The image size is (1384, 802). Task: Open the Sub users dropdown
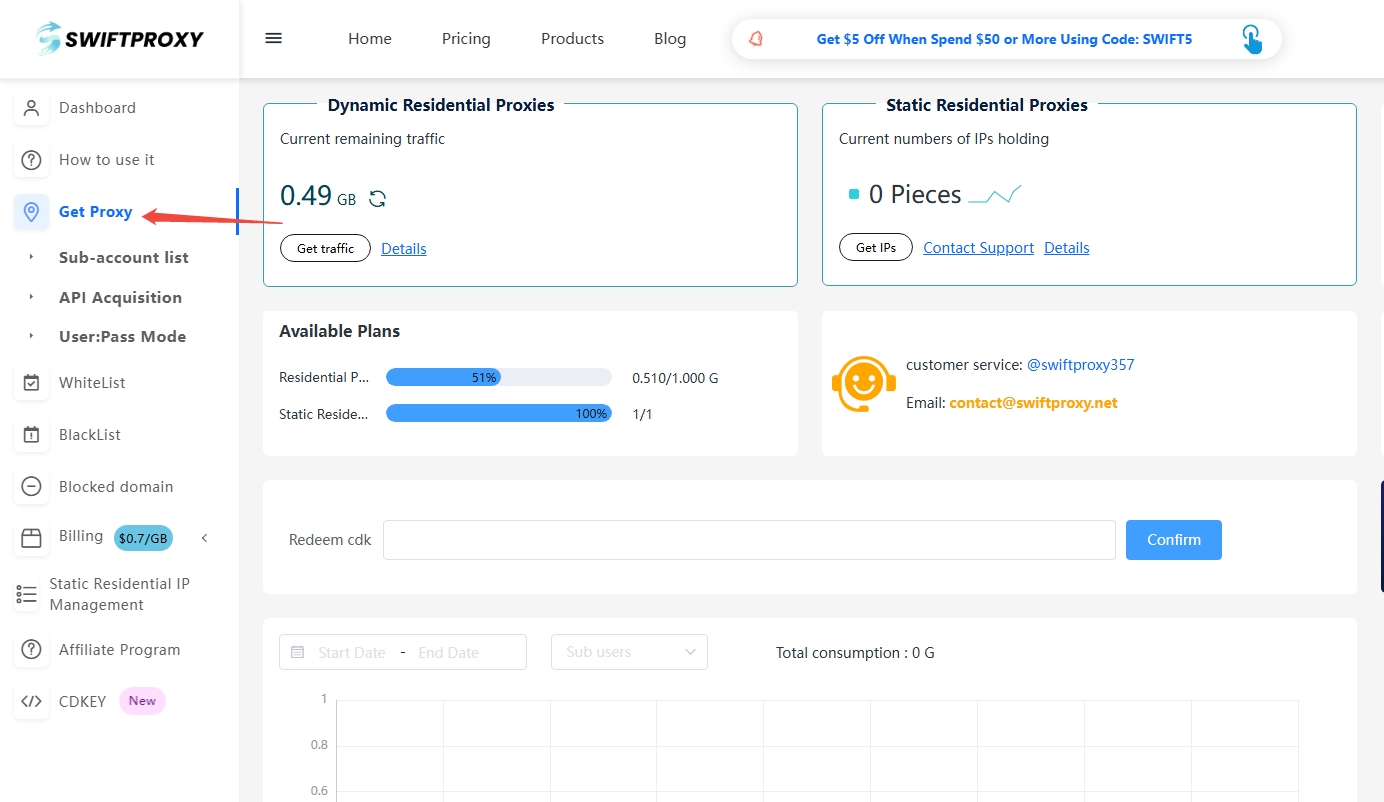[629, 652]
